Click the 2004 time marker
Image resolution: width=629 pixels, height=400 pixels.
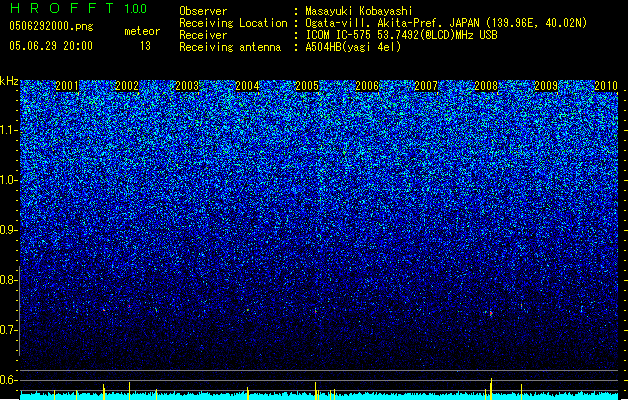click(x=247, y=86)
